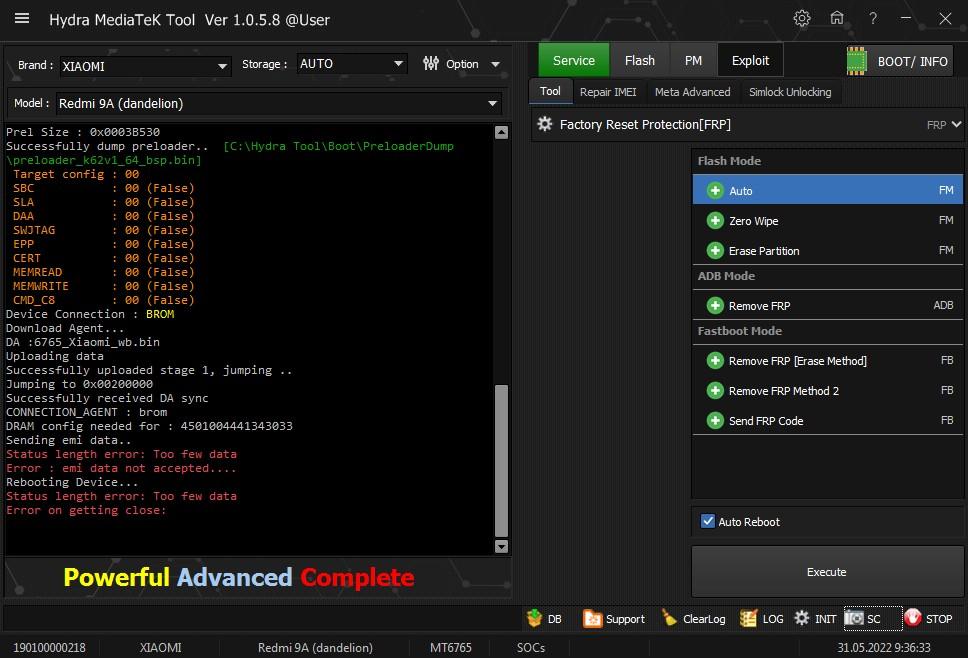Click the home icon in title bar

tap(837, 19)
